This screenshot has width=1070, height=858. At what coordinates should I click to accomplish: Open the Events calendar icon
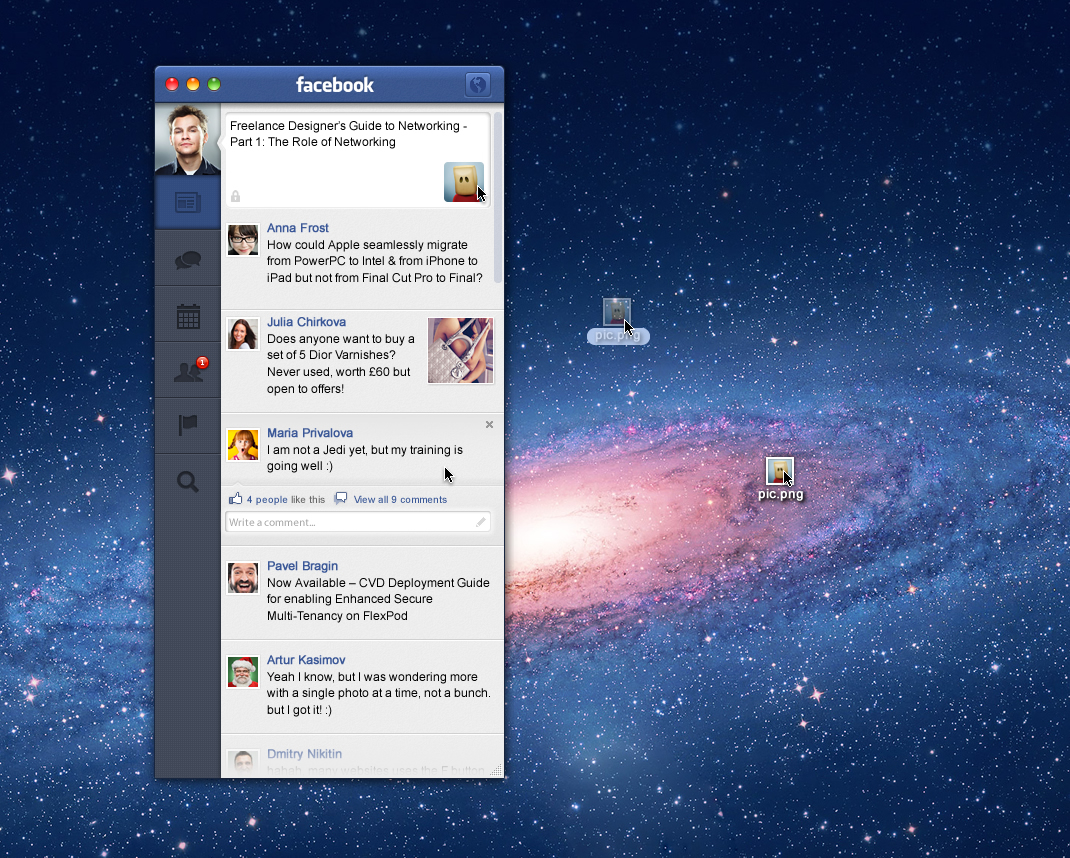188,316
